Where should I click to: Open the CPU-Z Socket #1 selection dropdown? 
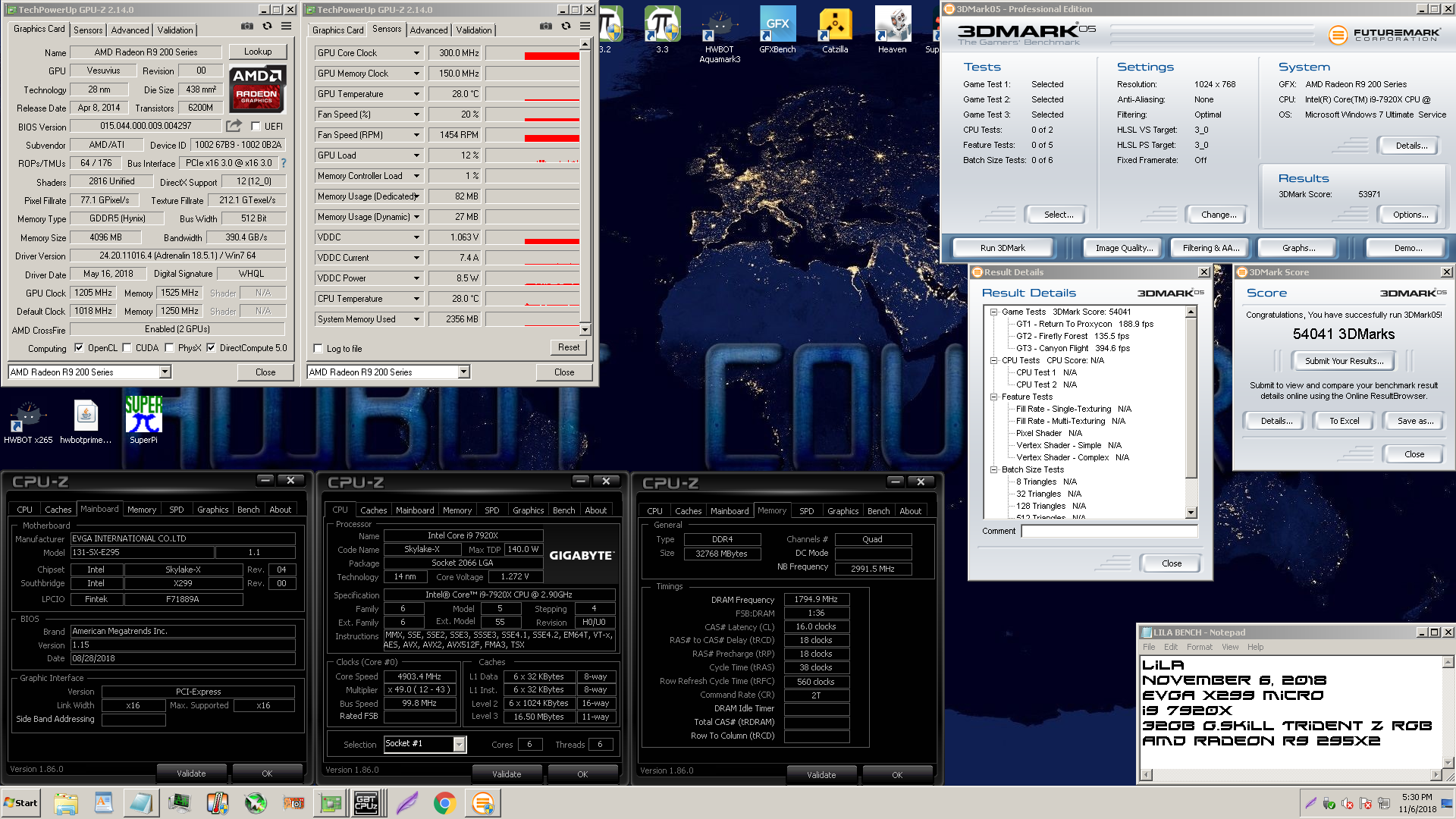(459, 744)
